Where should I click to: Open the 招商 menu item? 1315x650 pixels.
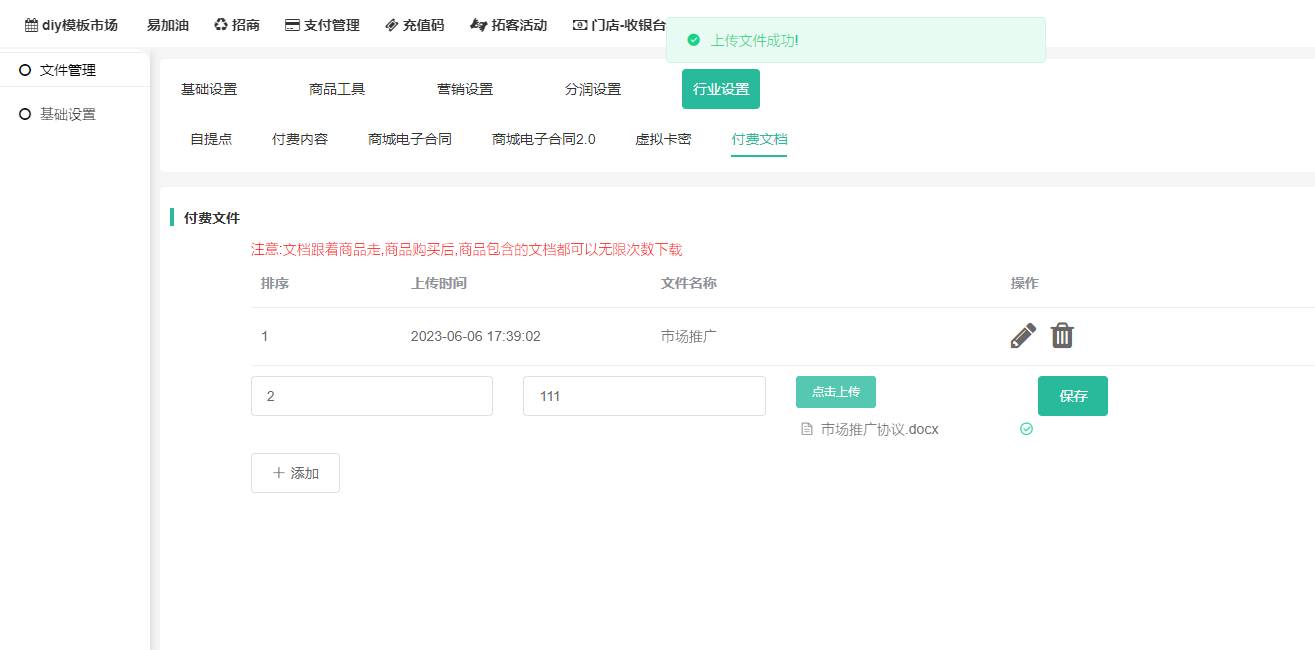click(x=237, y=25)
